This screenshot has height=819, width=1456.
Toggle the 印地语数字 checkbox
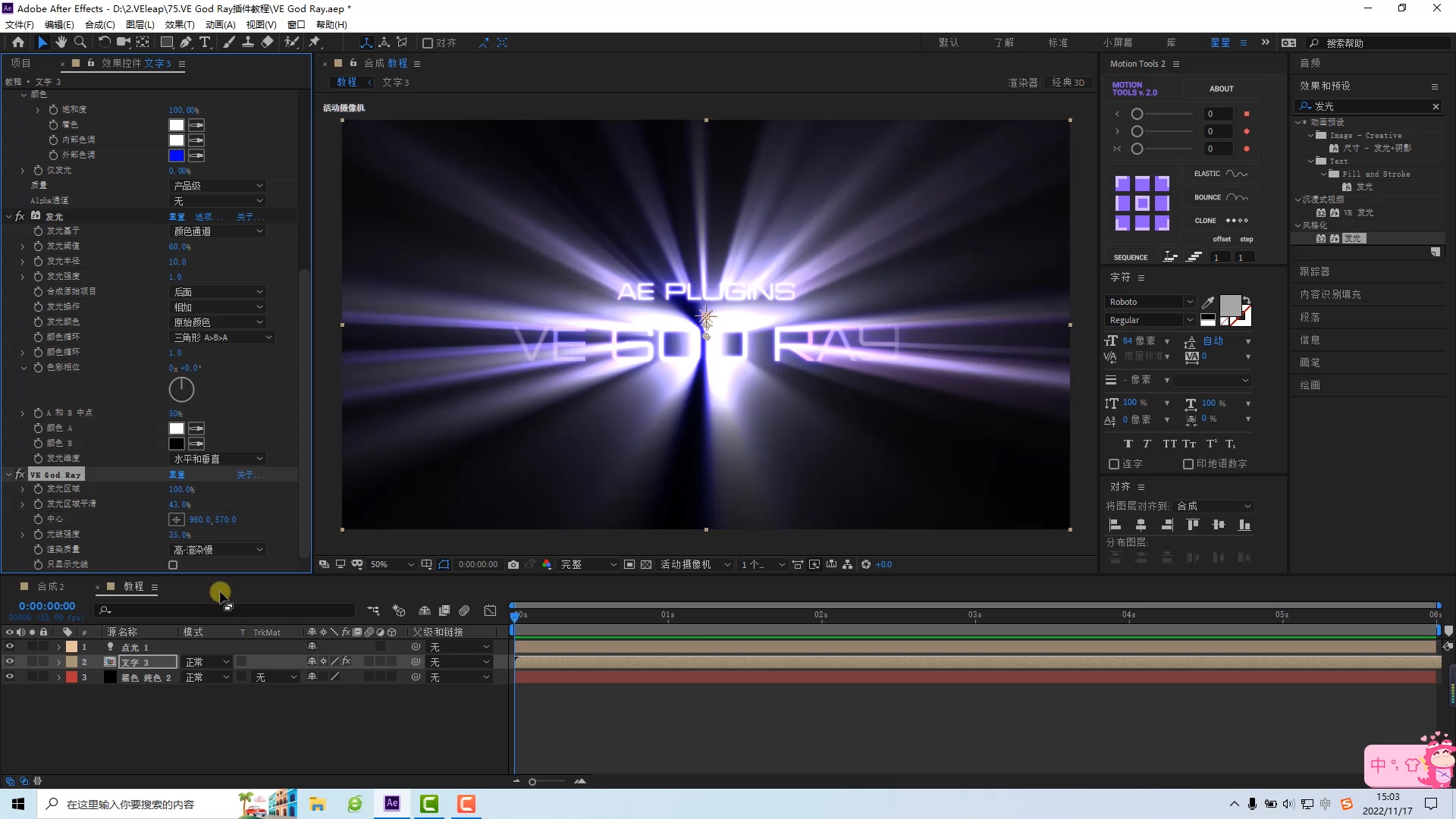tap(1188, 464)
